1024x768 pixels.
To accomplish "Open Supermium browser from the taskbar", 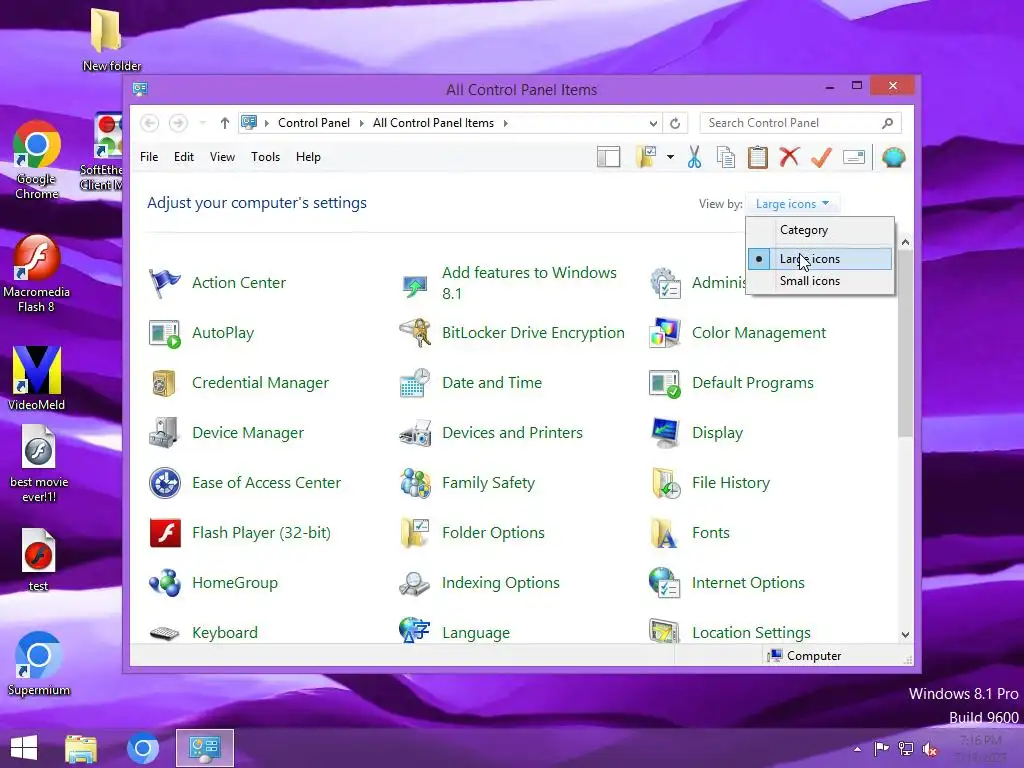I will (x=143, y=748).
